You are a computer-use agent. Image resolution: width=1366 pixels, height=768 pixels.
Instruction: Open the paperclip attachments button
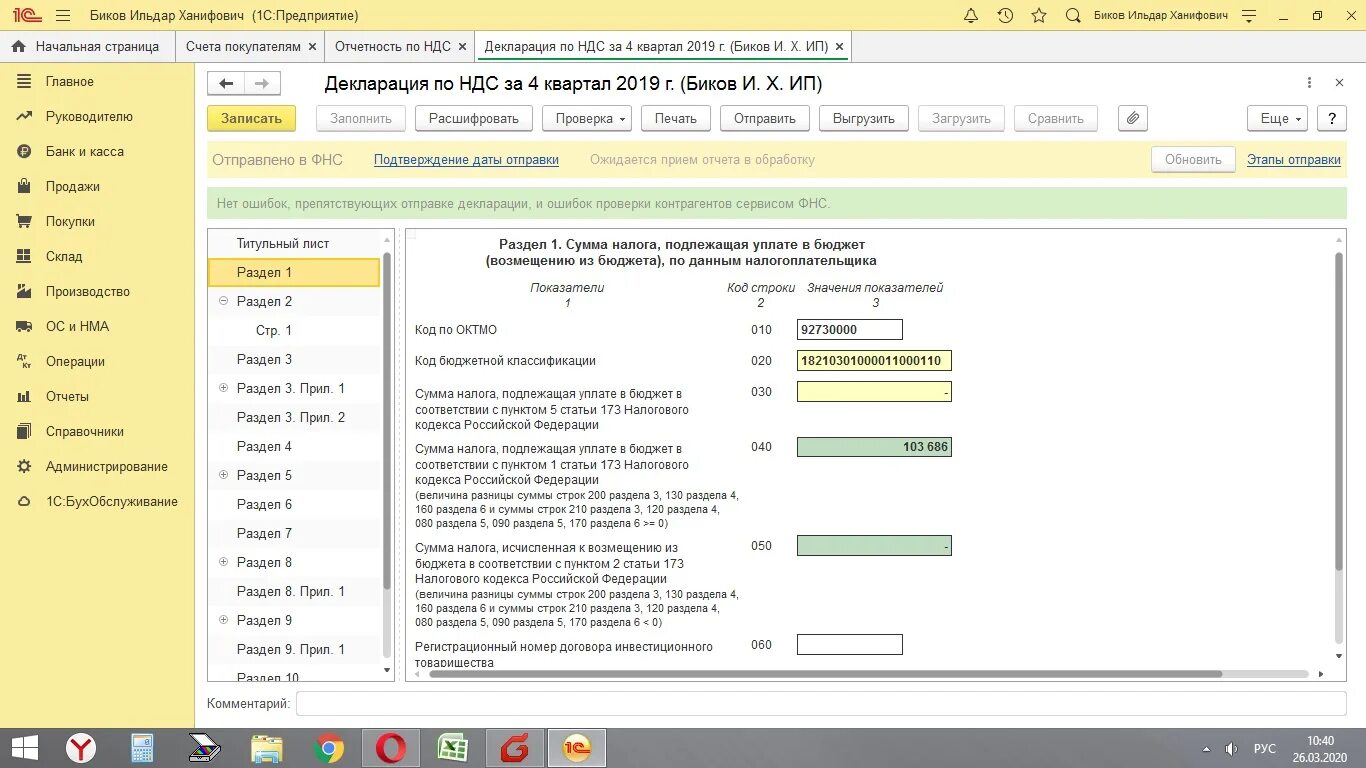click(x=1133, y=118)
